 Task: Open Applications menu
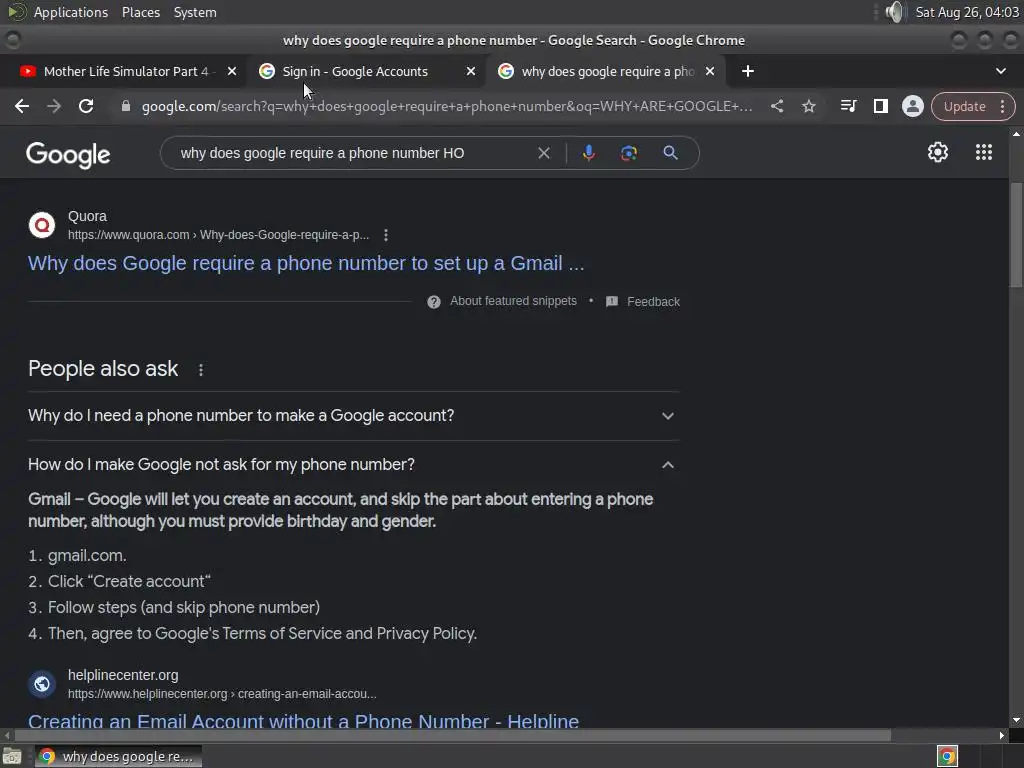coord(71,12)
